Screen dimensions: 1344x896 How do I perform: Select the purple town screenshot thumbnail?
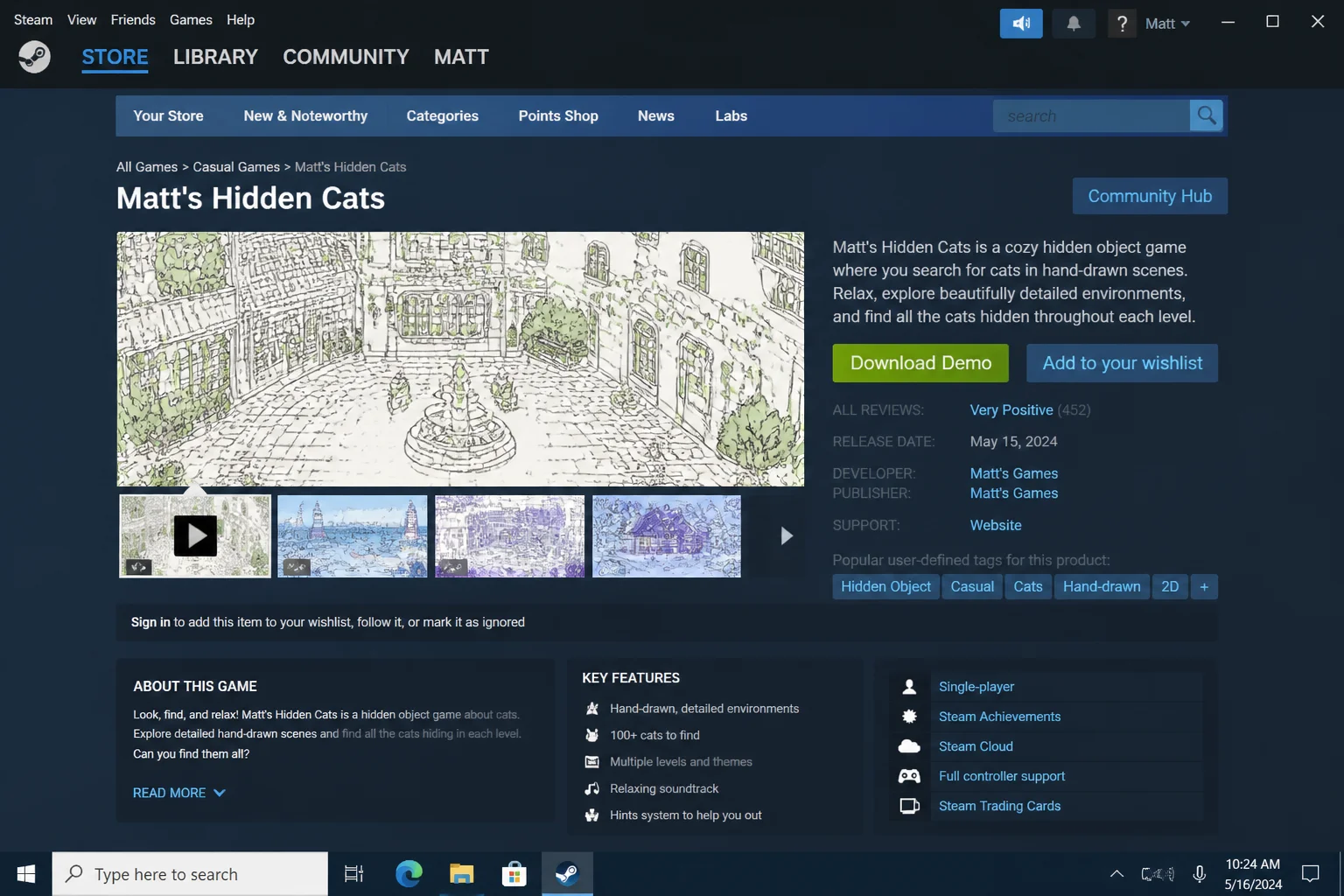tap(510, 536)
